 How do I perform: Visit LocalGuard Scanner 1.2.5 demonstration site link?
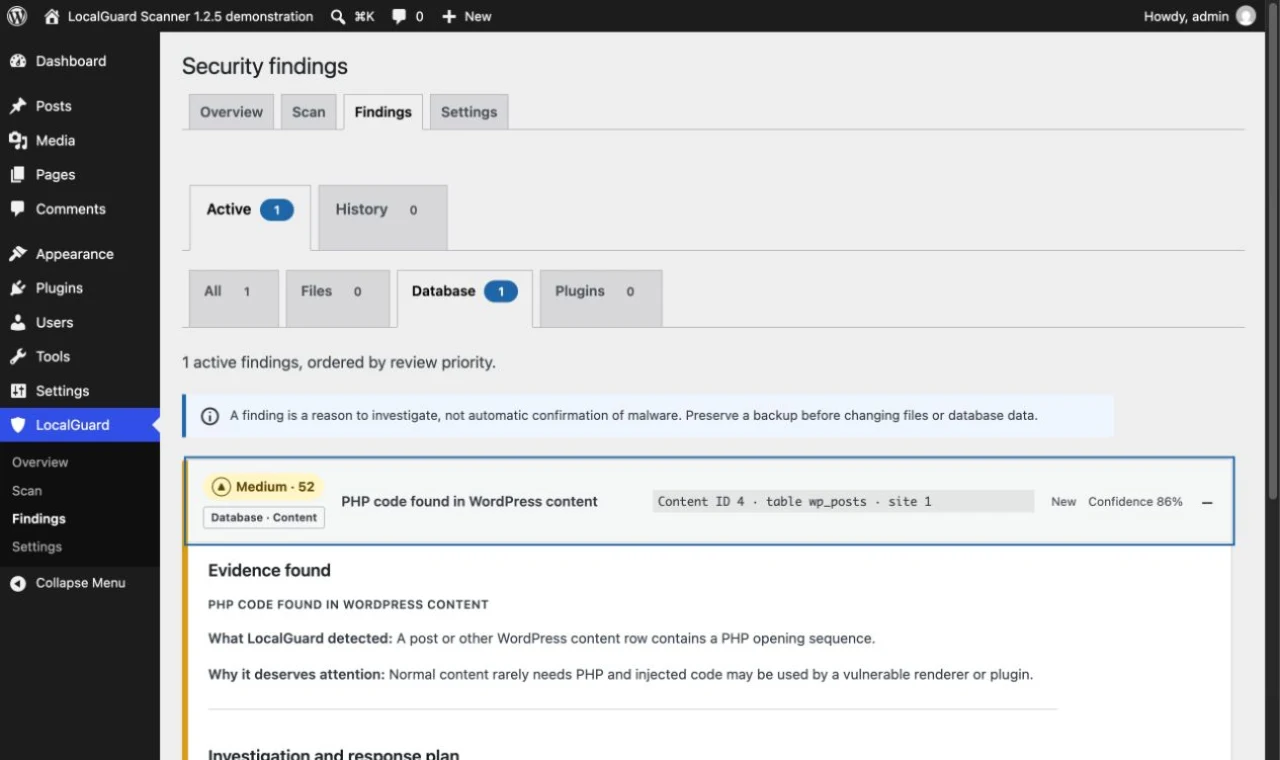click(x=190, y=16)
